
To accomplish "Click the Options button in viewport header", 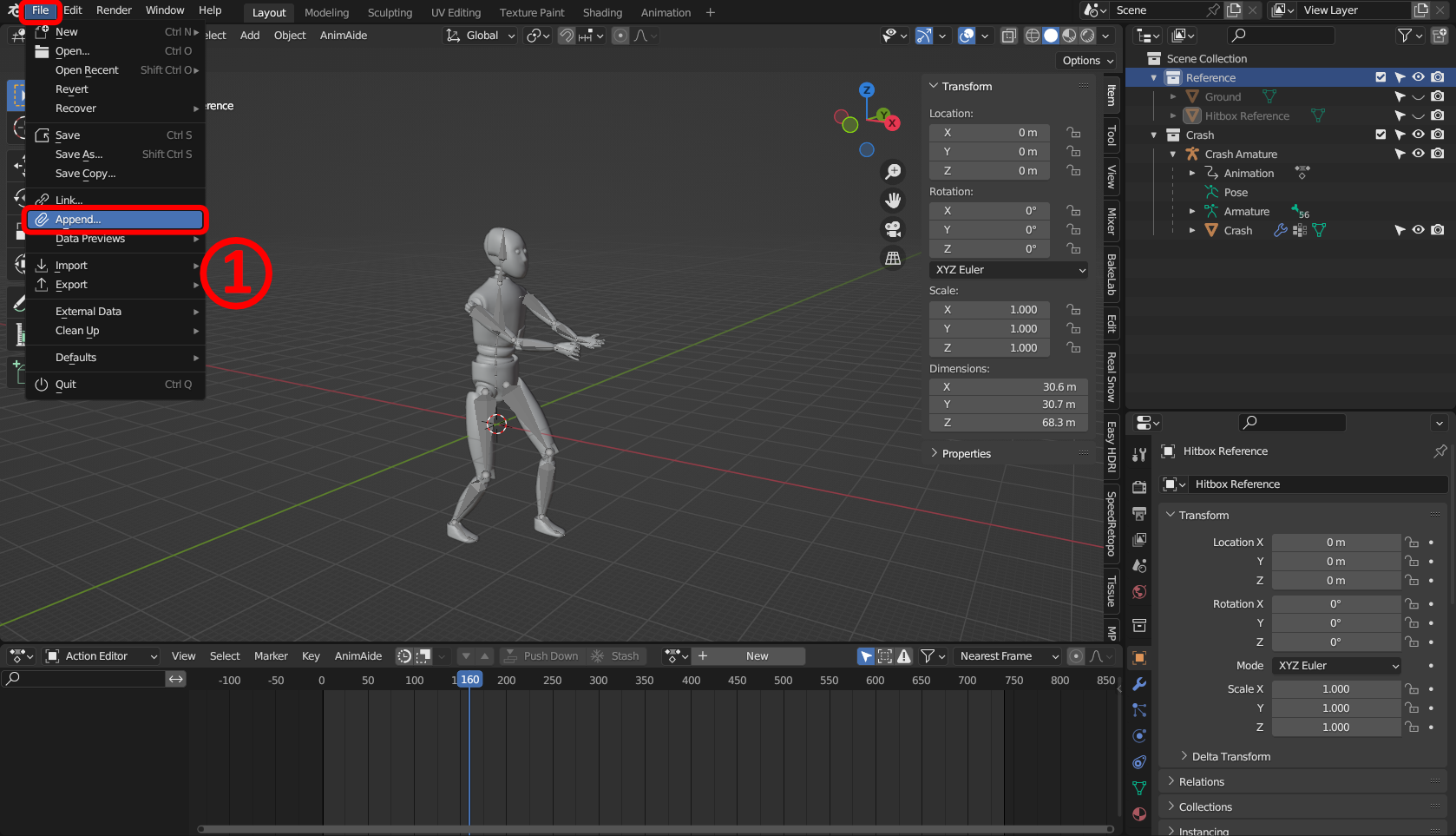I will (x=1087, y=61).
